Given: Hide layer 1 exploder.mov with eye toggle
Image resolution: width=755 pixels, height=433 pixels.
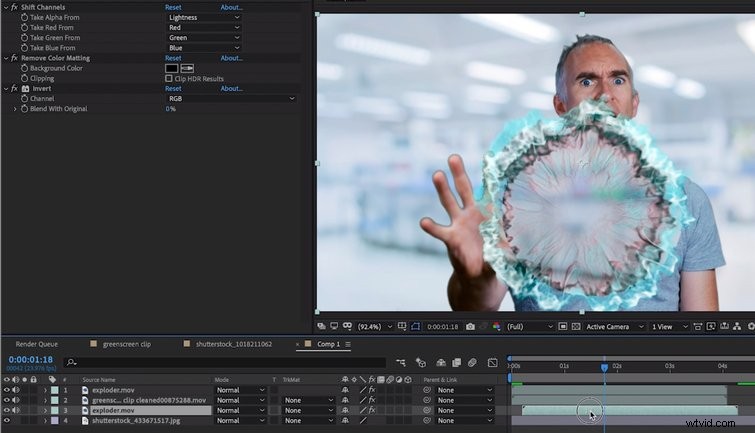Looking at the screenshot, I should 7,390.
